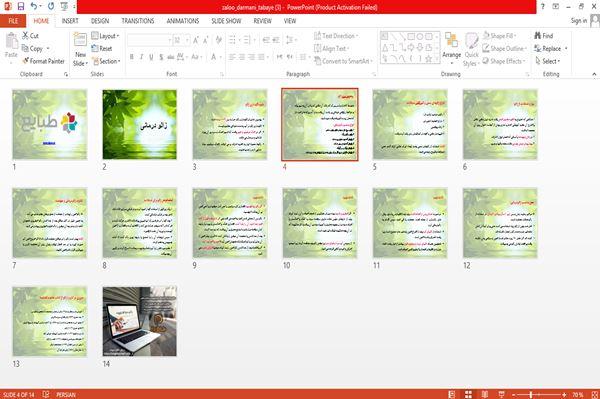This screenshot has width=600, height=399.
Task: Select the triangle shape in shapes gallery
Action: click(385, 48)
